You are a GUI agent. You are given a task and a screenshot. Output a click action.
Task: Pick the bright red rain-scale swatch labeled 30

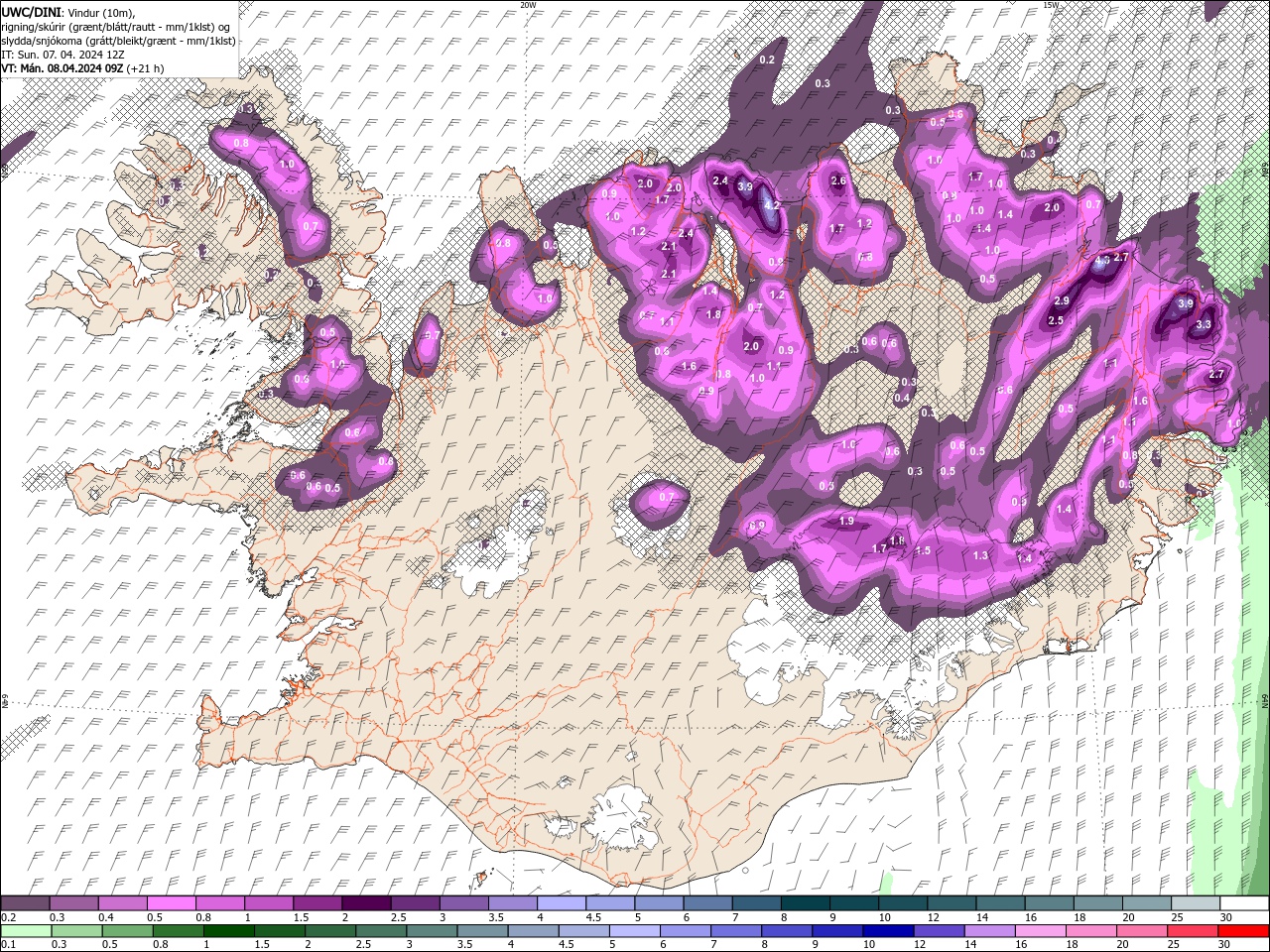[x=1244, y=931]
